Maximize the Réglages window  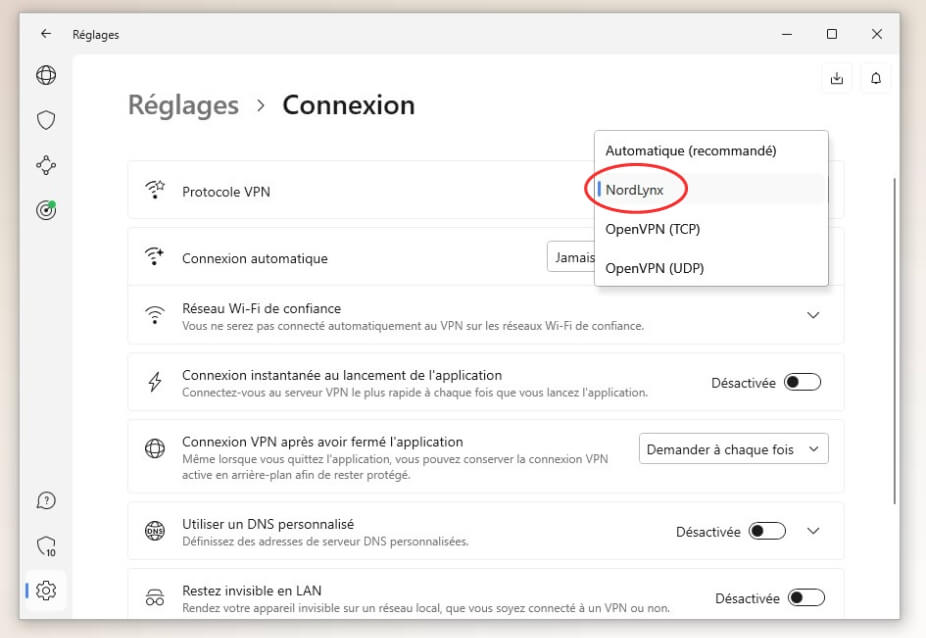point(832,34)
